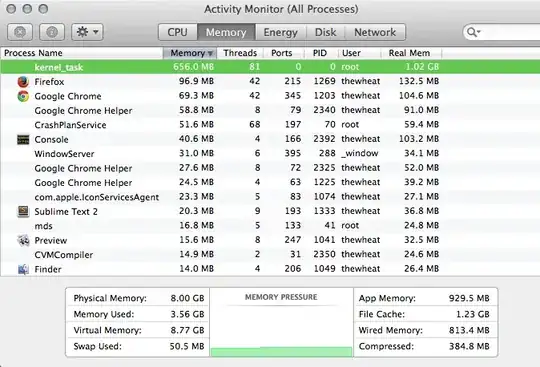The image size is (540, 367).
Task: Select the Firefox process name
Action: coord(49,82)
